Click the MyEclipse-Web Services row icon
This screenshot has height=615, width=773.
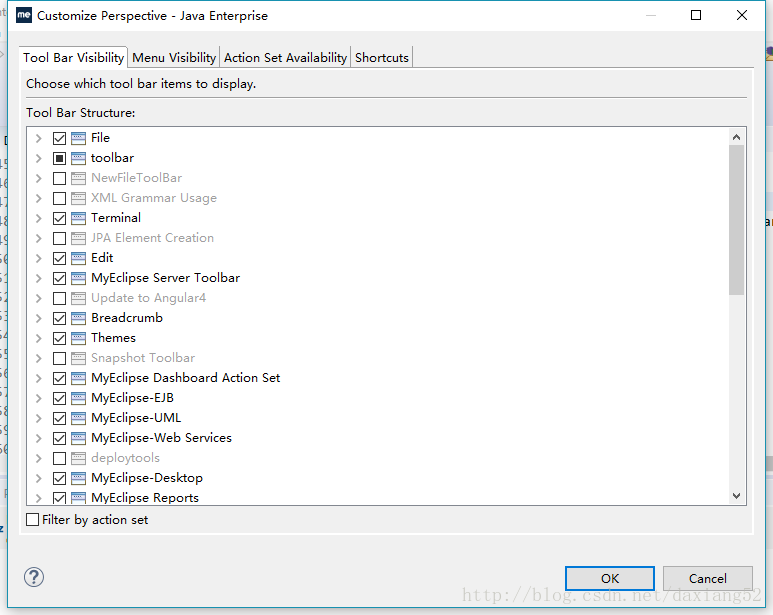[x=78, y=439]
